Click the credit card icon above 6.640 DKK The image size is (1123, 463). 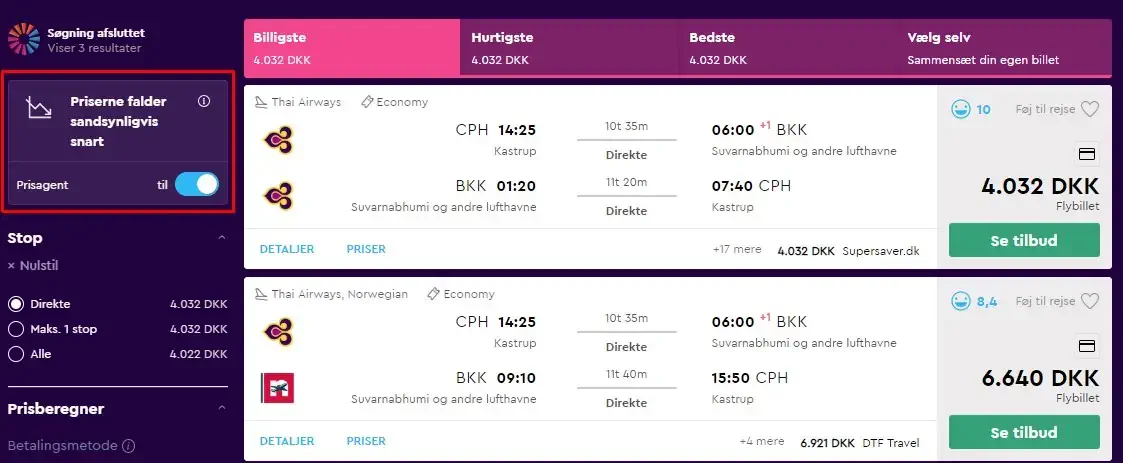click(1086, 346)
